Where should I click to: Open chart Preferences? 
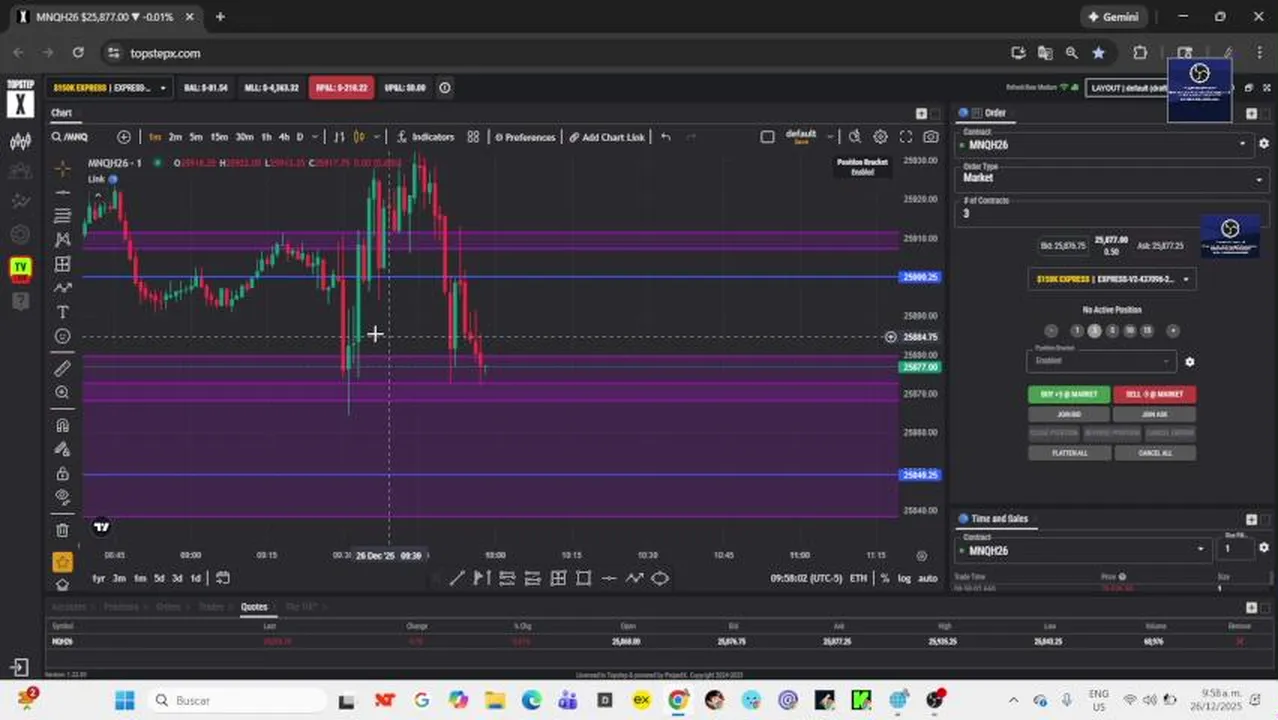tap(525, 137)
